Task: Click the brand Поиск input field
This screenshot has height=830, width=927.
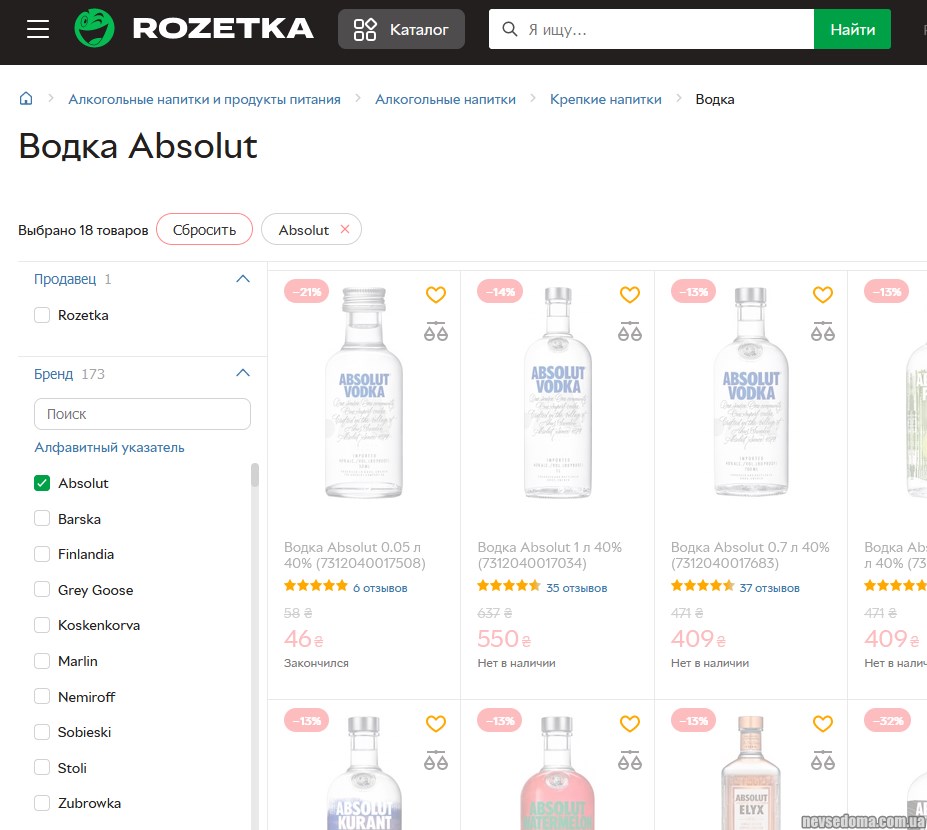Action: tap(142, 414)
